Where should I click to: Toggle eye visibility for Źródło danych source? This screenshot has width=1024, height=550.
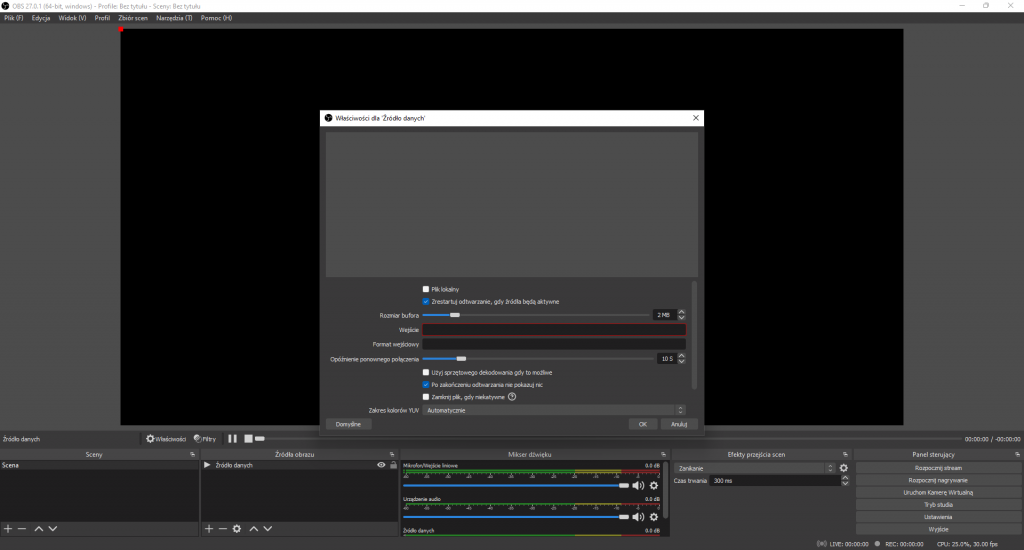coord(381,465)
